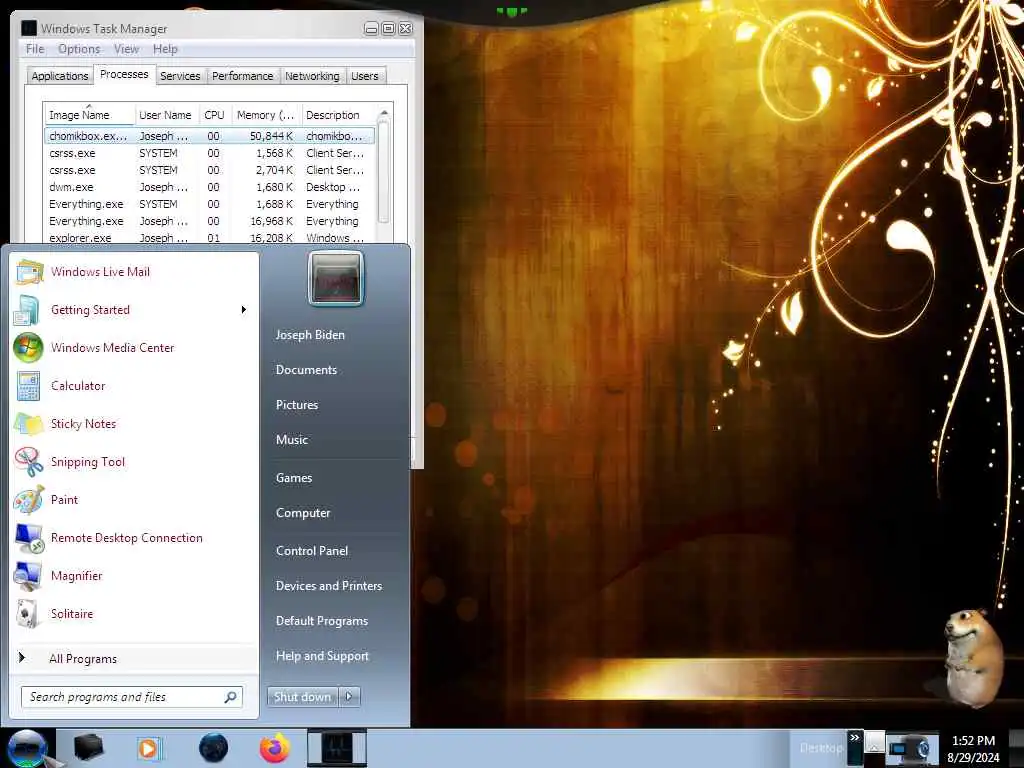Open Magnifier from Start menu
The width and height of the screenshot is (1024, 768).
pyautogui.click(x=76, y=575)
